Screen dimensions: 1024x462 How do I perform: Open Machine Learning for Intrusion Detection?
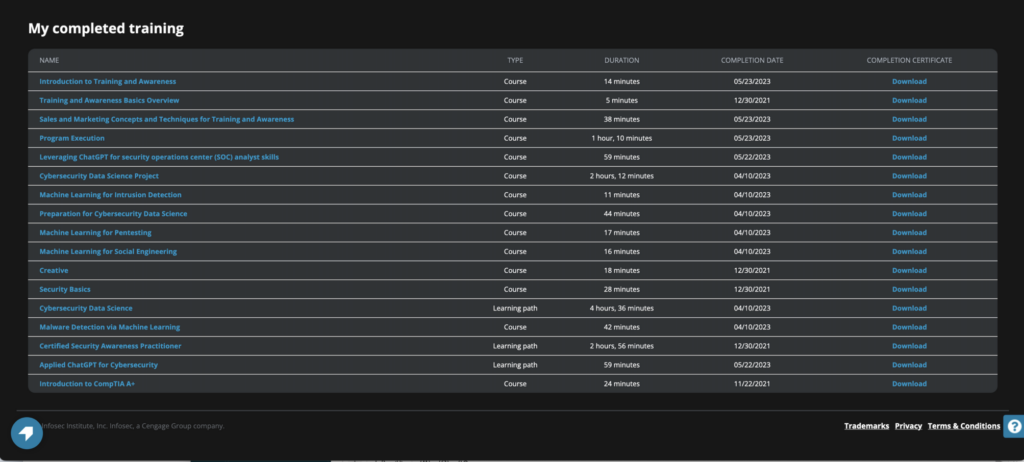click(110, 195)
